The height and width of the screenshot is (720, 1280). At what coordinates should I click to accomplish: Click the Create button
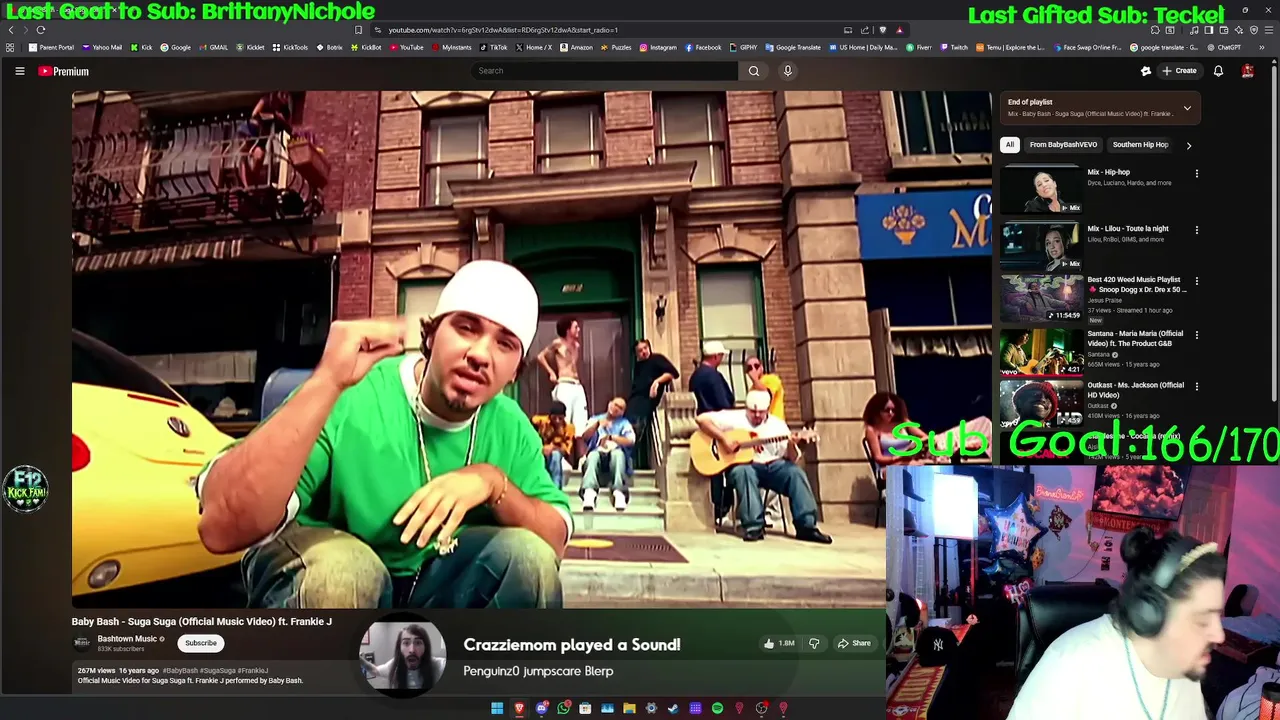pyautogui.click(x=1179, y=71)
